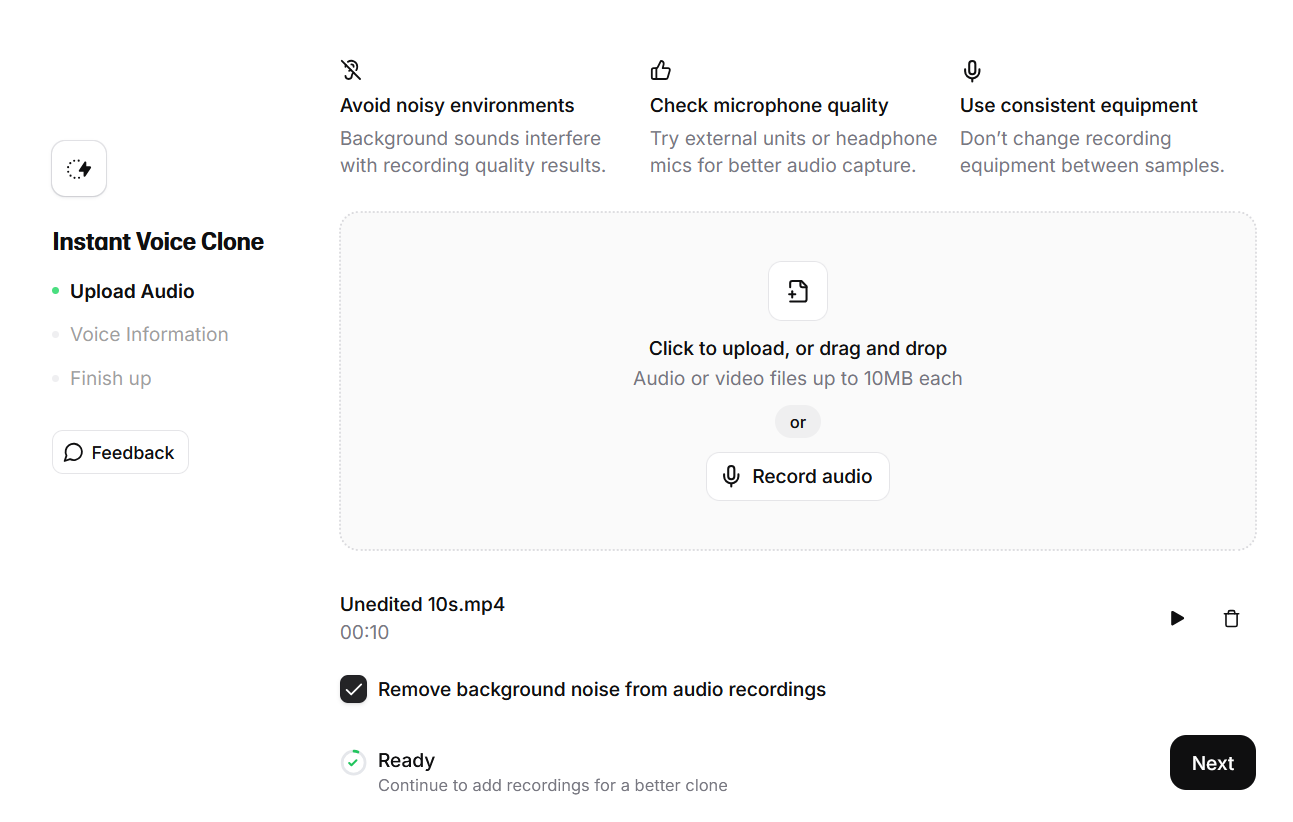Viewport: 1293px width, 822px height.
Task: Click the Avoid noisy environments heading
Action: [457, 105]
